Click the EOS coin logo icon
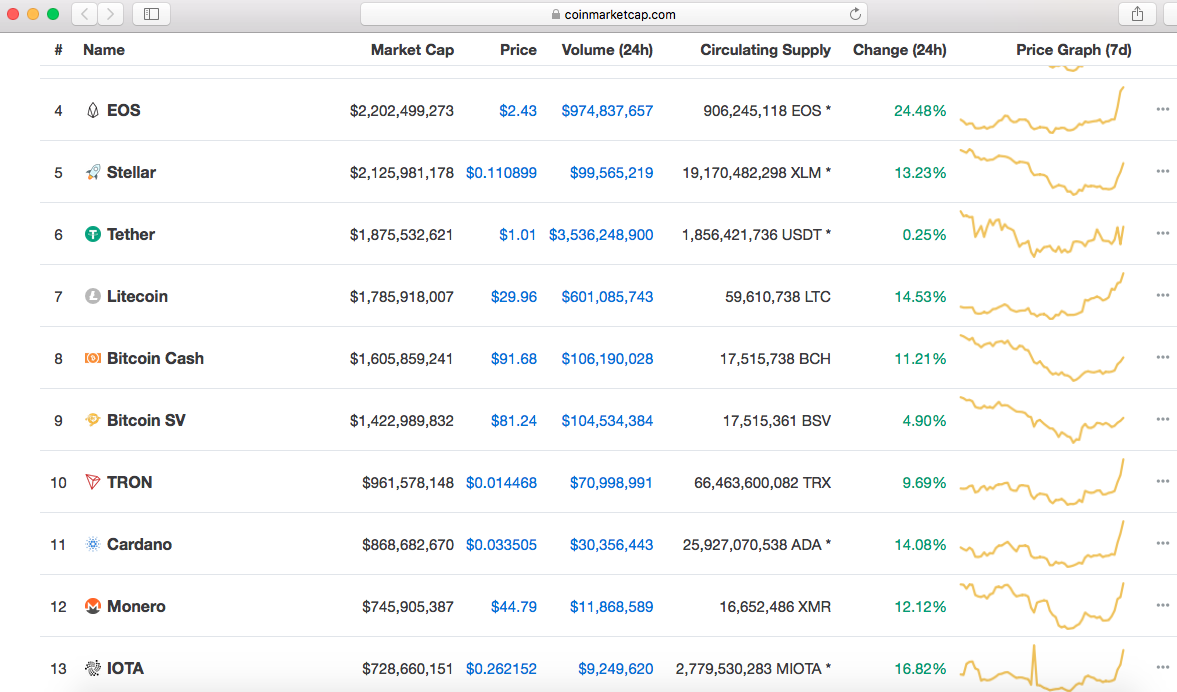1177x692 pixels. pyautogui.click(x=92, y=110)
